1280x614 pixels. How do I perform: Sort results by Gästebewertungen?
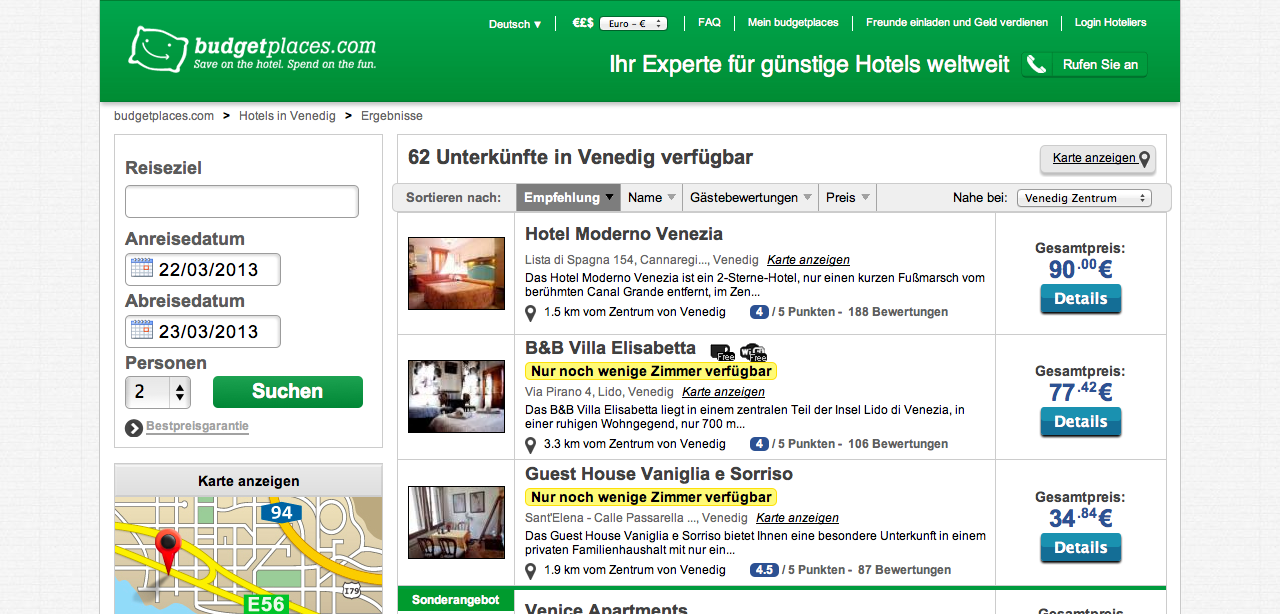pyautogui.click(x=750, y=198)
